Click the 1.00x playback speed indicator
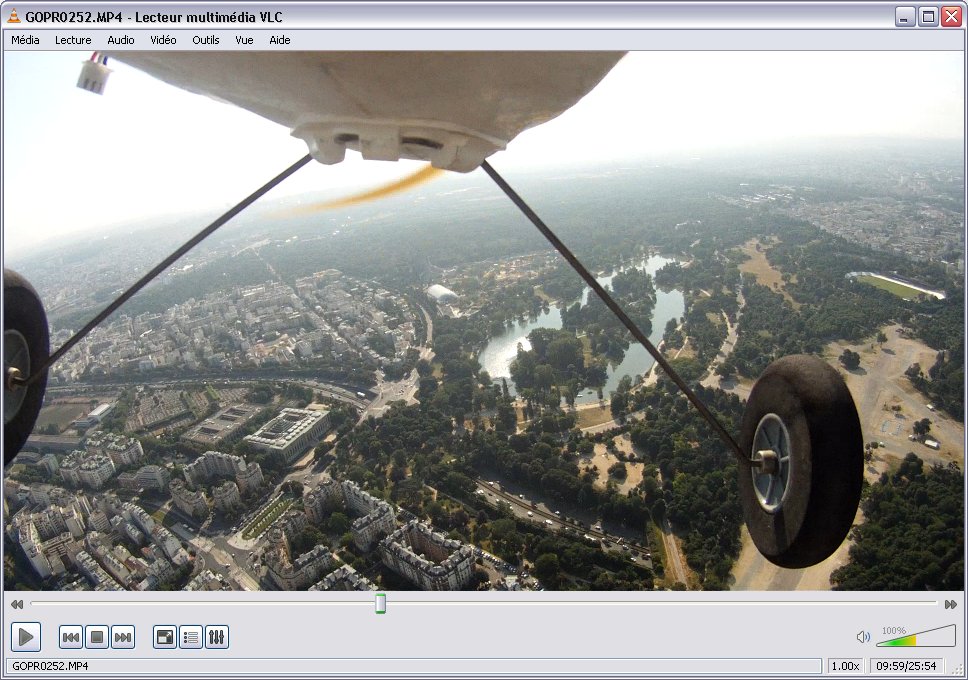Viewport: 968px width, 680px height. pos(845,666)
